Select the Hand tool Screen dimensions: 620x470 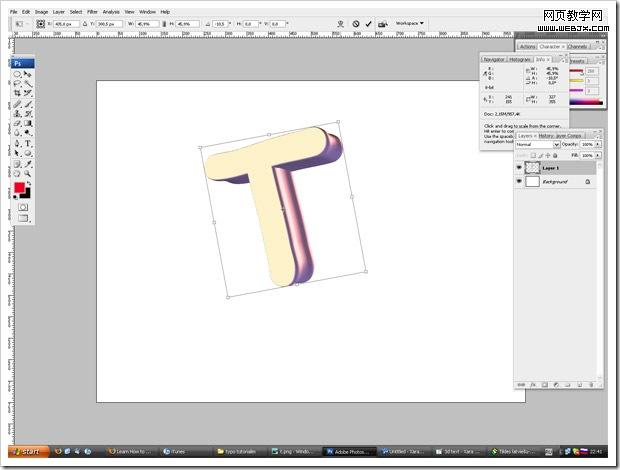(17, 174)
